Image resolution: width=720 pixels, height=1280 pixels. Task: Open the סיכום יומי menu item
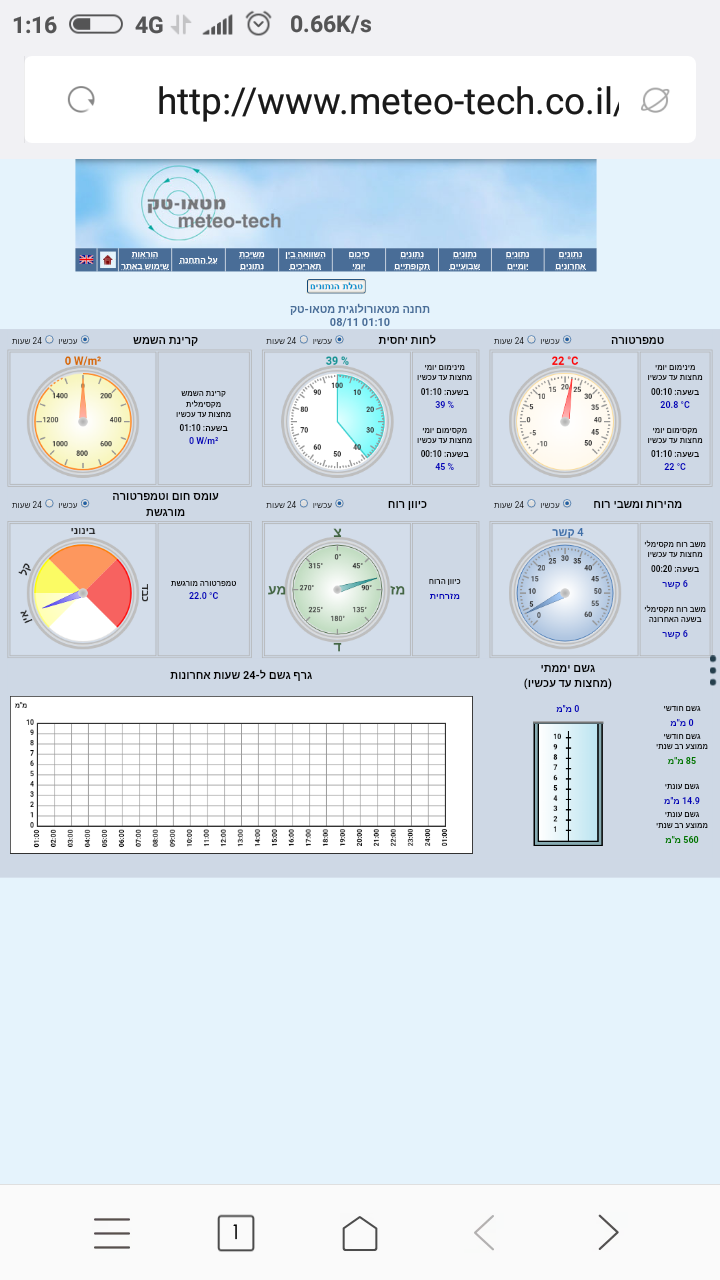coord(357,260)
